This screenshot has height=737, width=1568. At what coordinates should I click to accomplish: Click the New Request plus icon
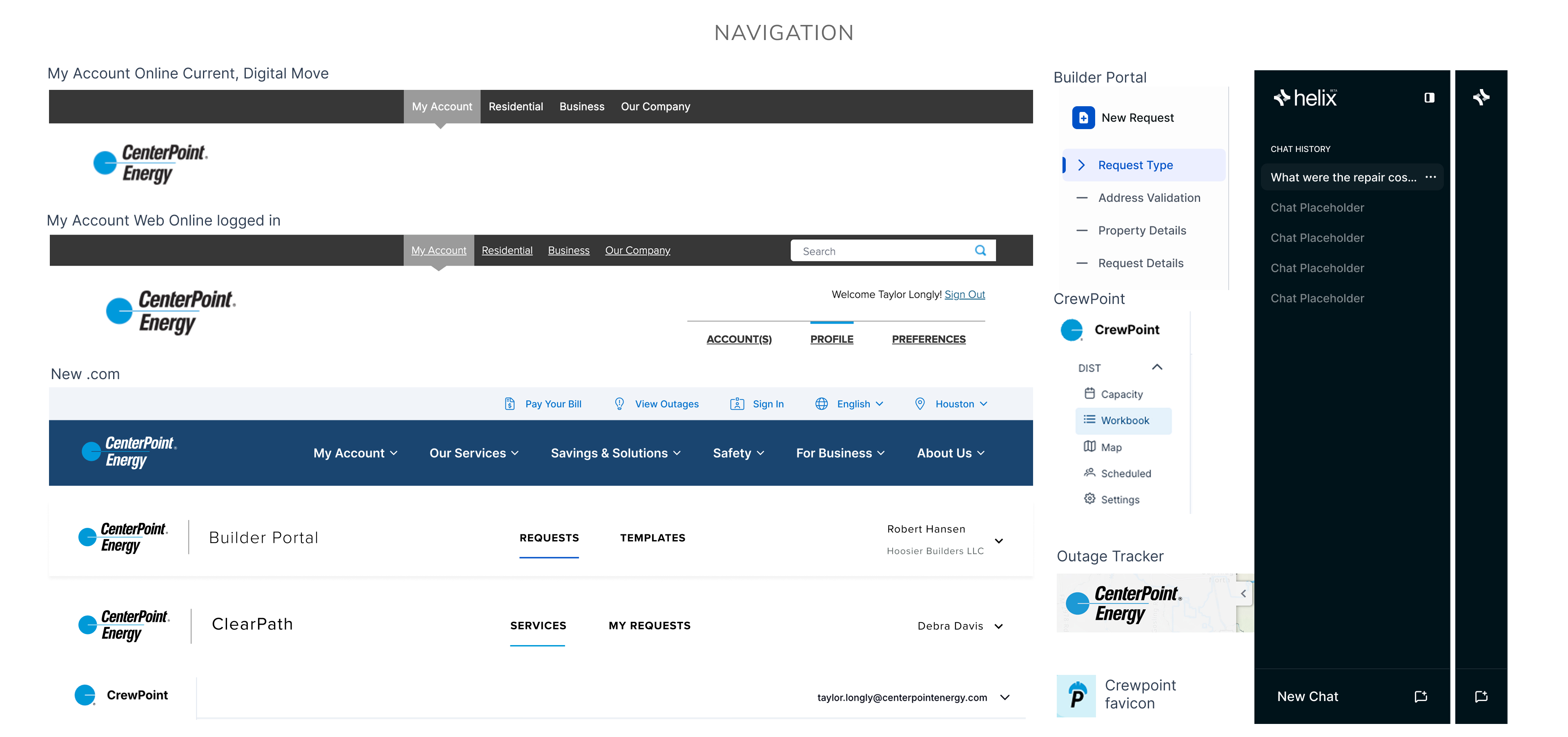pyautogui.click(x=1083, y=118)
